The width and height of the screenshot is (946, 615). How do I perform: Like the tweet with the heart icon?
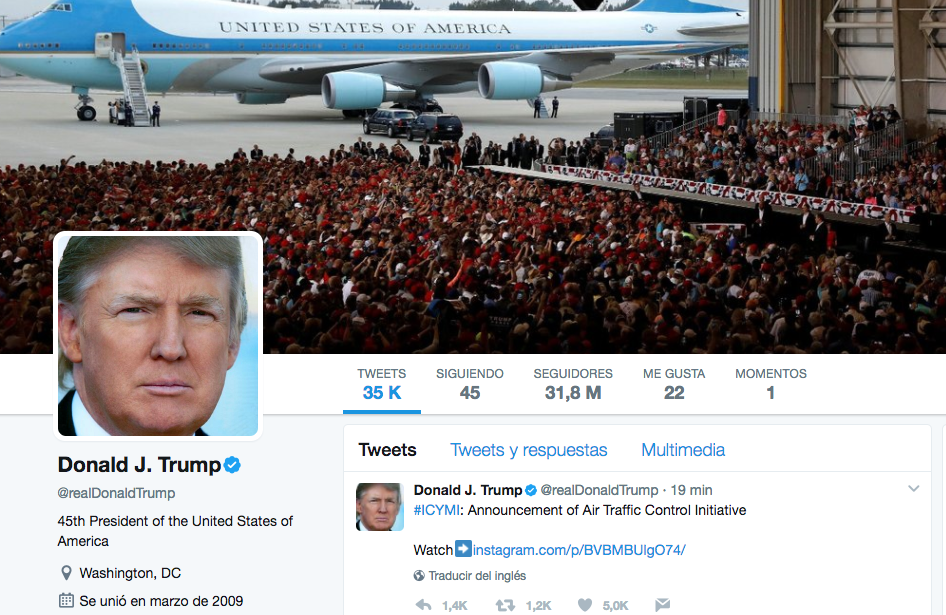[x=585, y=605]
